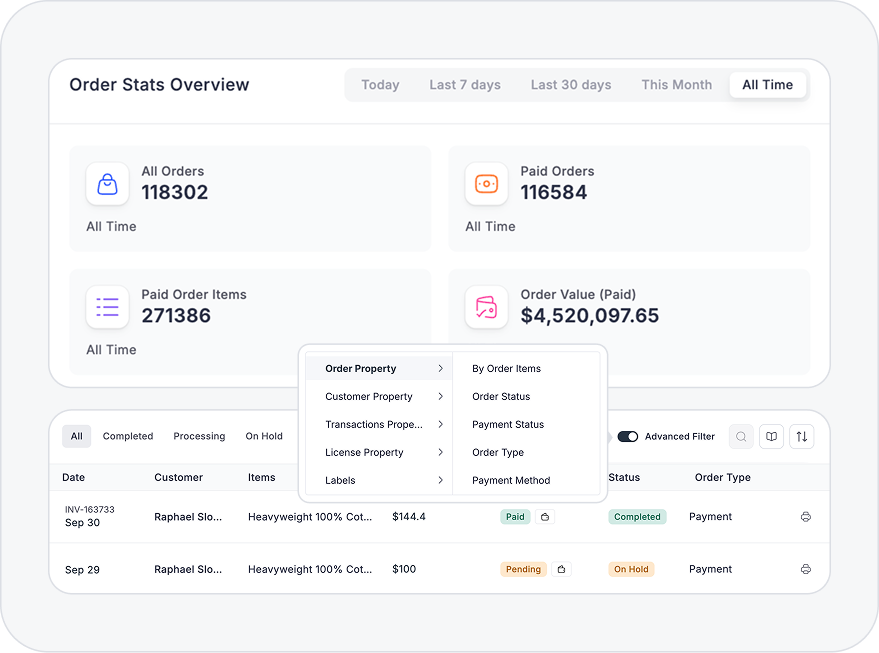Print the Sep 30 order

click(806, 517)
